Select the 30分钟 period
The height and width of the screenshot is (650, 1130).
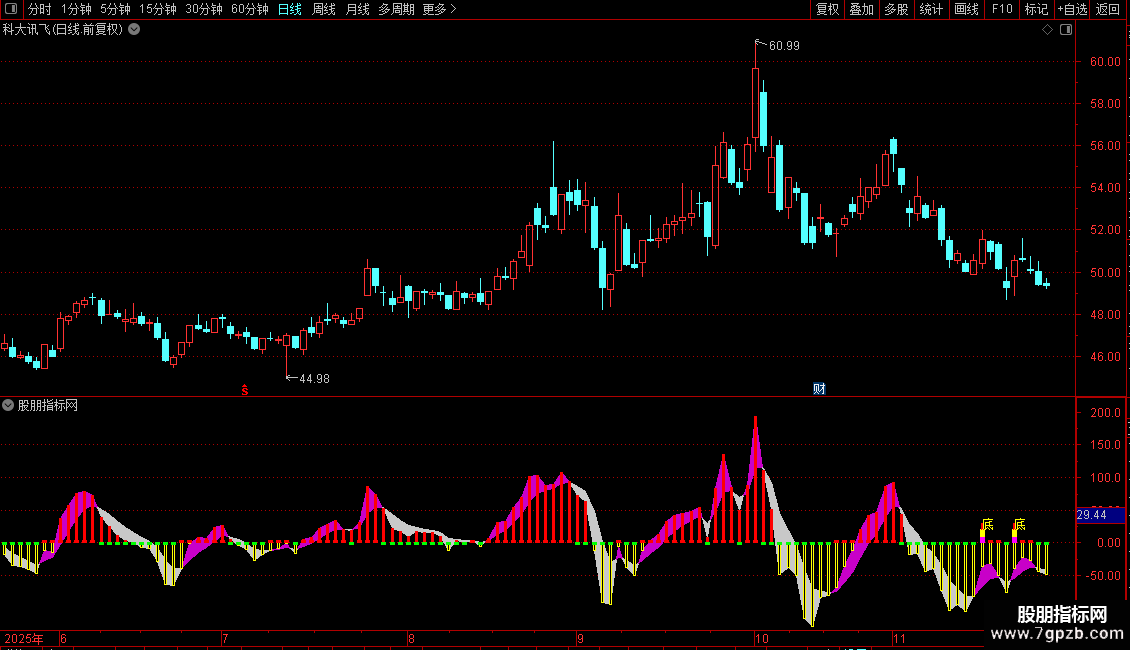[203, 9]
